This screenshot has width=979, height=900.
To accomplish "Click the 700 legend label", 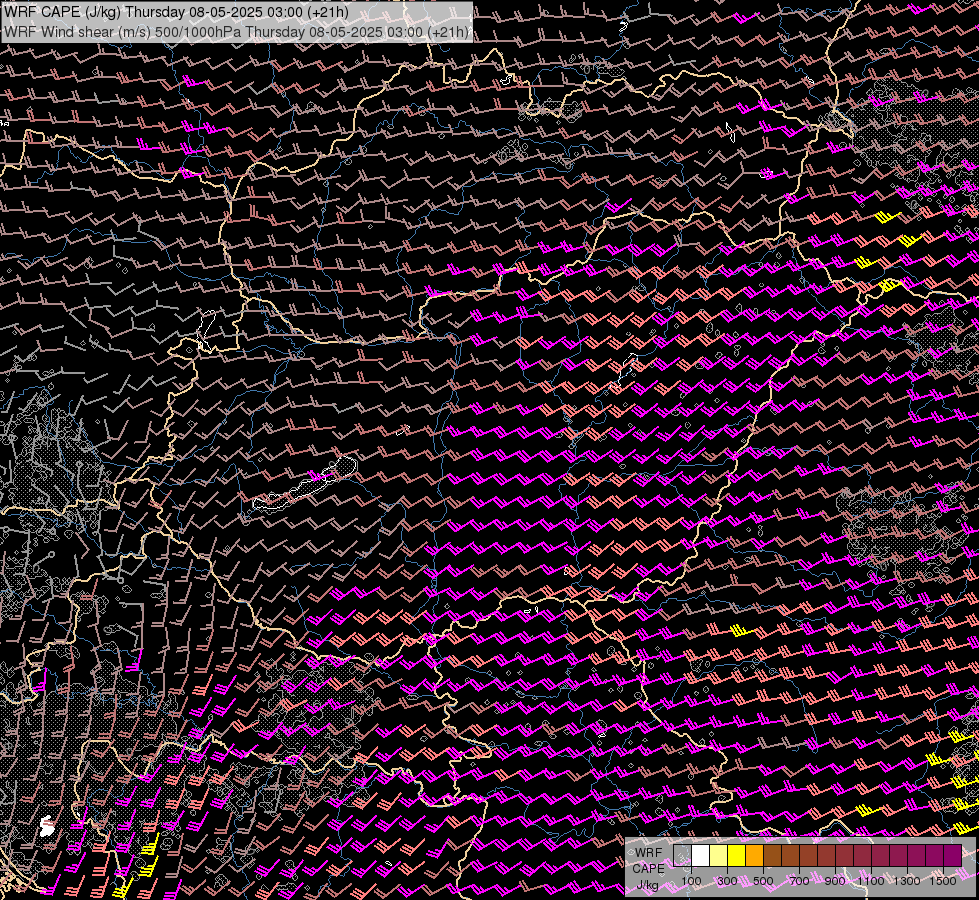I will 799,881.
